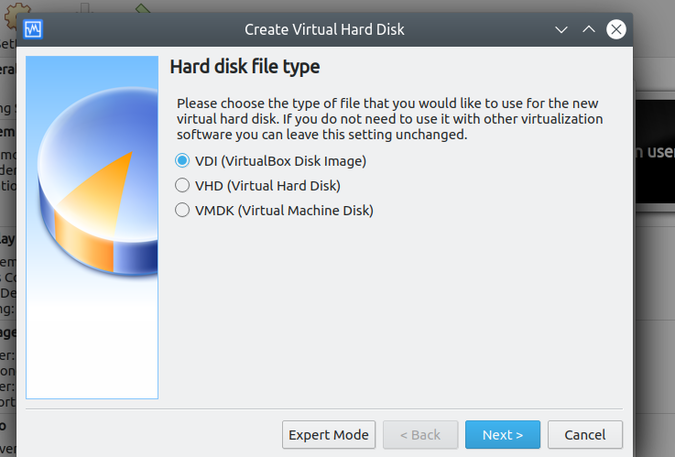Click the "Hard disk file type" heading
Screen dimensions: 675x457
pos(244,68)
